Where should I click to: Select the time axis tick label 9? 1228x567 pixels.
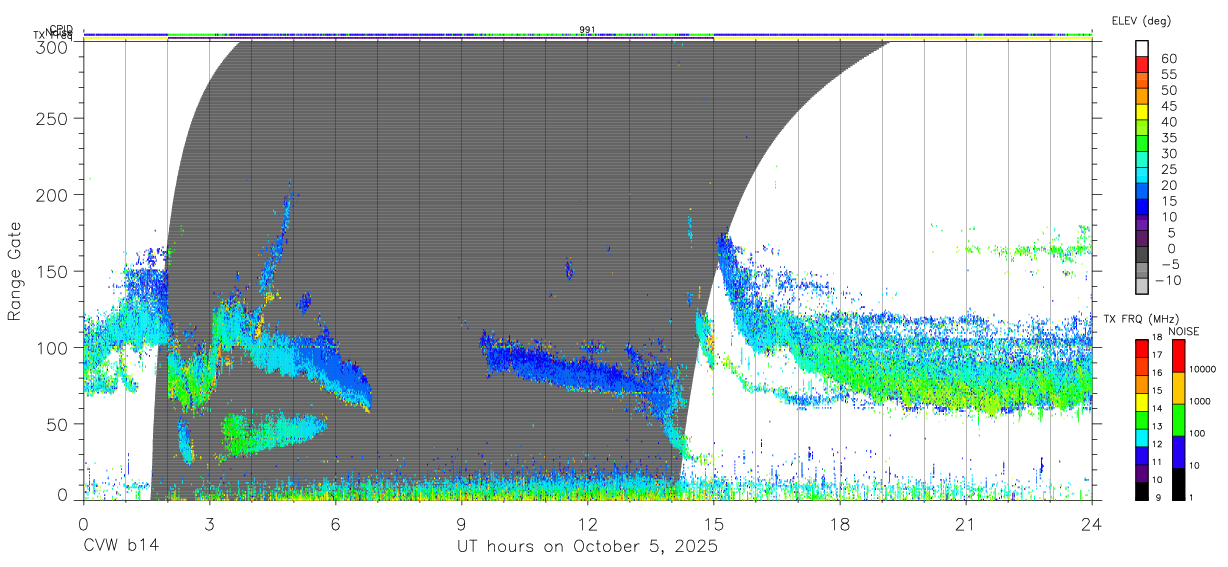[x=461, y=524]
